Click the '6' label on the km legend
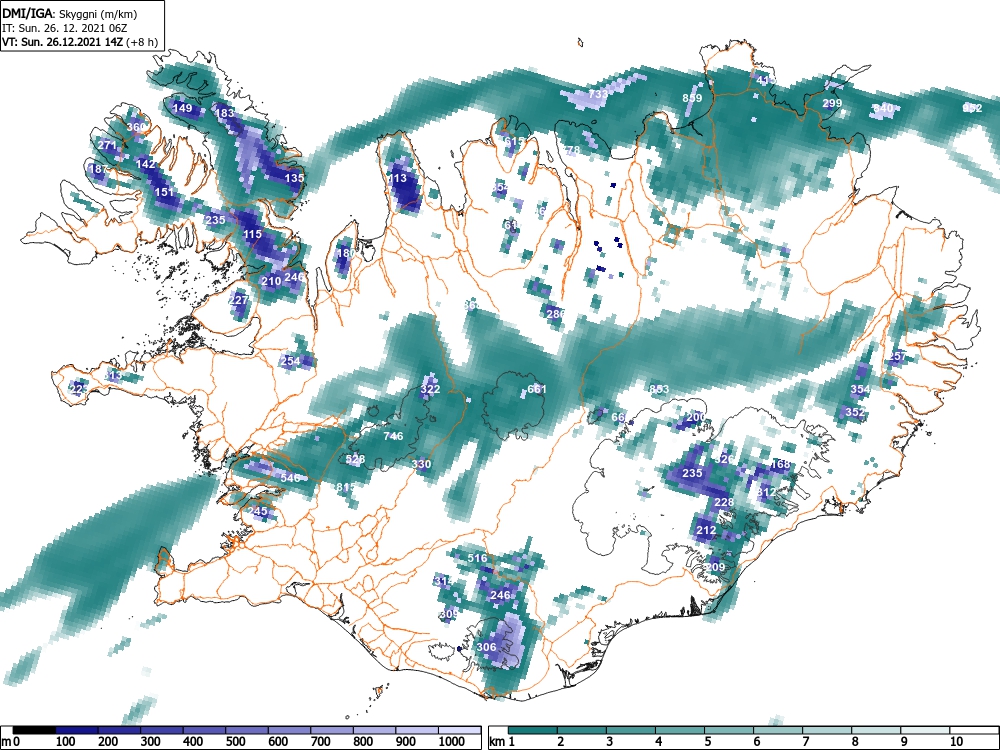 point(756,741)
